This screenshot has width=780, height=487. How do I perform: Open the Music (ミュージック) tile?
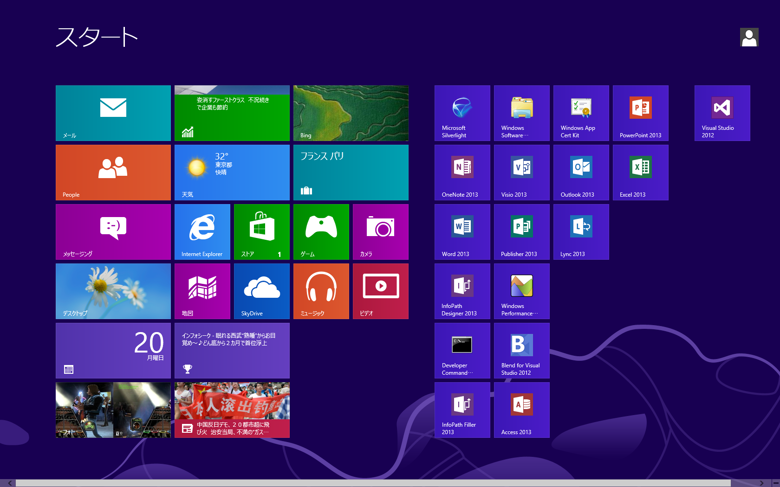[321, 291]
